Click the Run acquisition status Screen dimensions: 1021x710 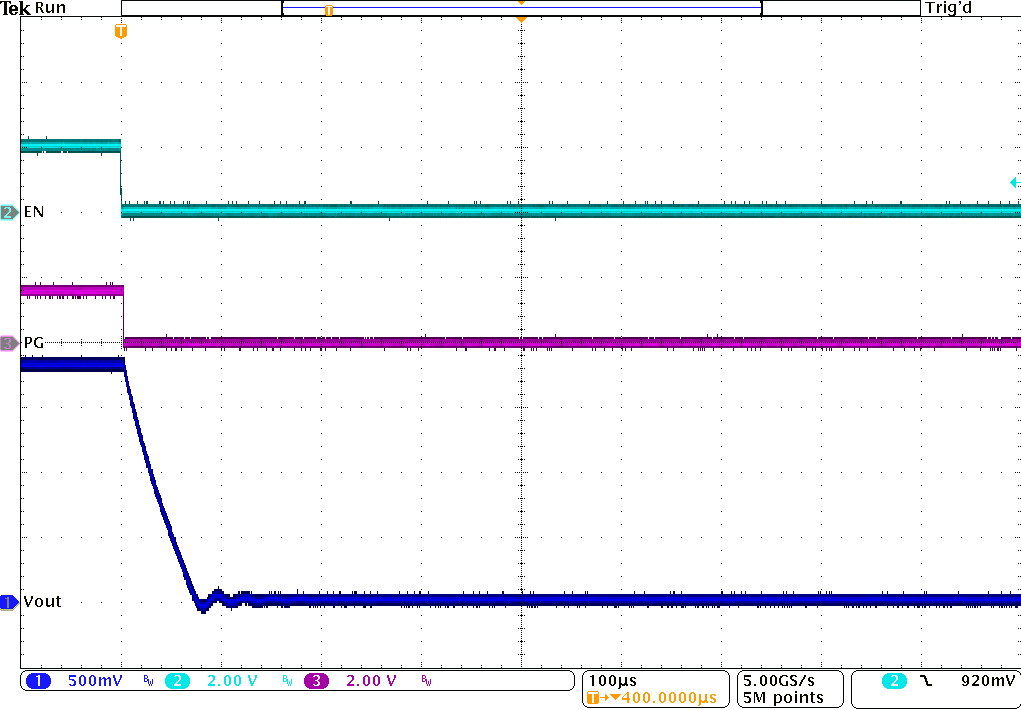(51, 8)
